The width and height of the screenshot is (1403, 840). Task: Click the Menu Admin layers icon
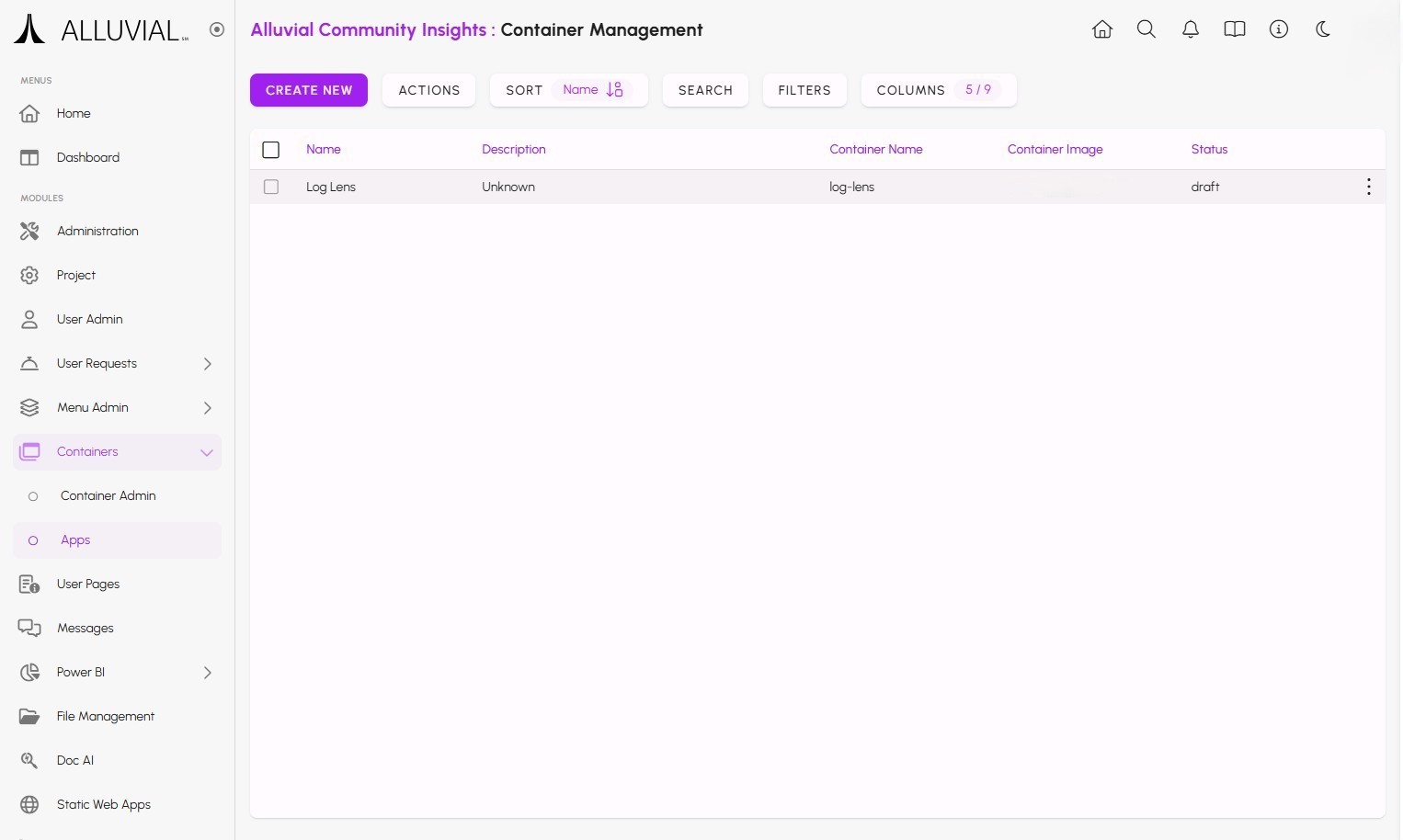pos(29,408)
